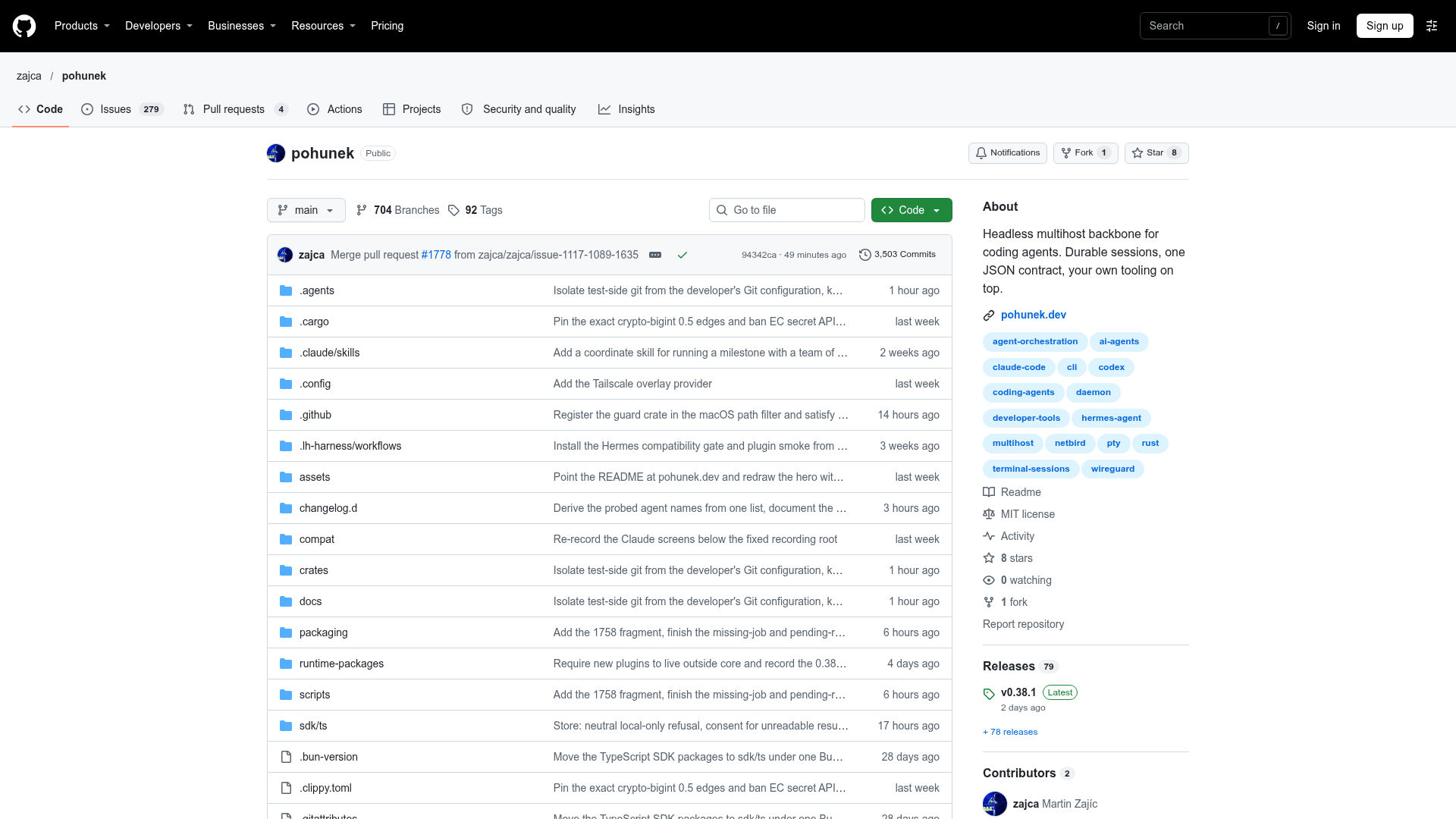The height and width of the screenshot is (819, 1456).
Task: Click the .github folder icon
Action: coord(286,415)
